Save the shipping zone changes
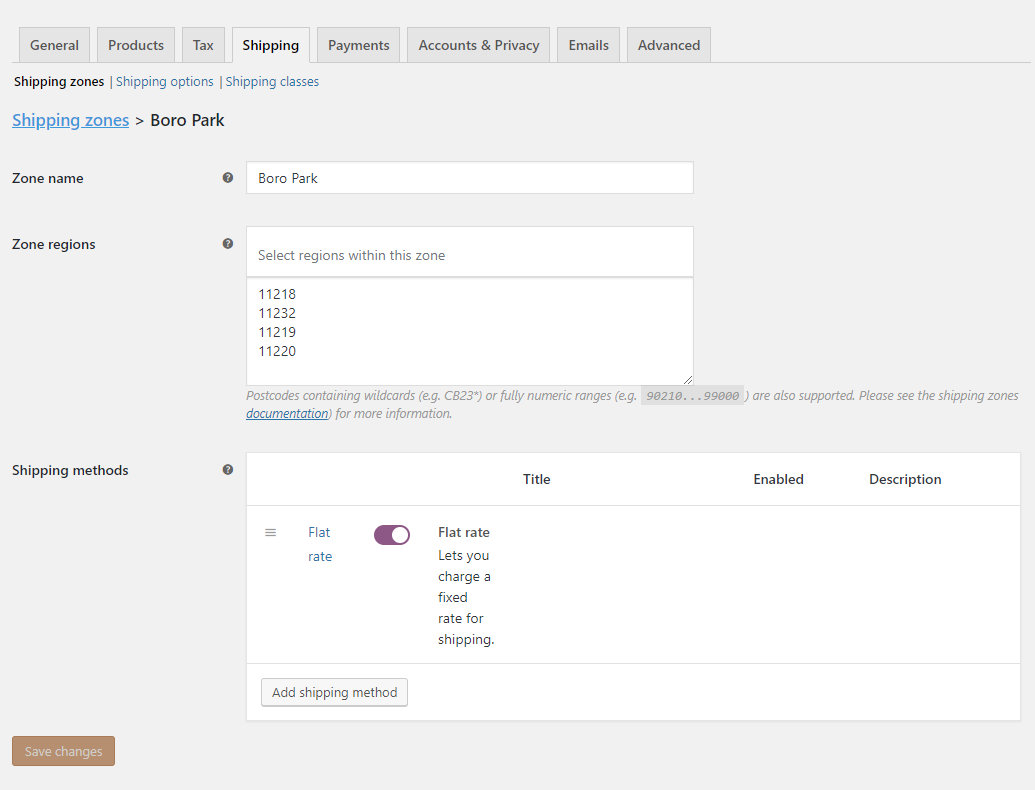Image resolution: width=1035 pixels, height=790 pixels. tap(63, 750)
